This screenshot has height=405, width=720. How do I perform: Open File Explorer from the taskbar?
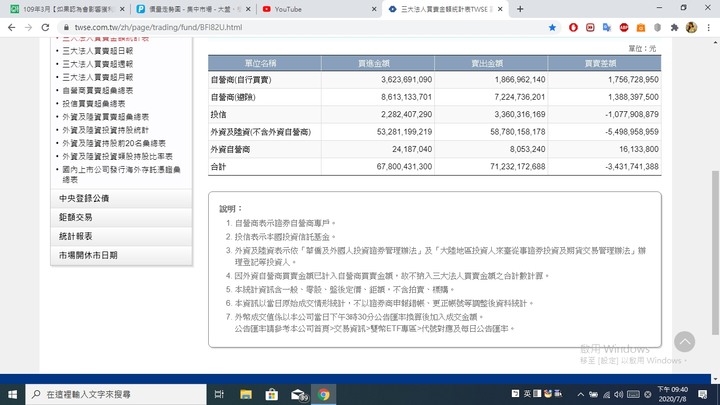246,394
